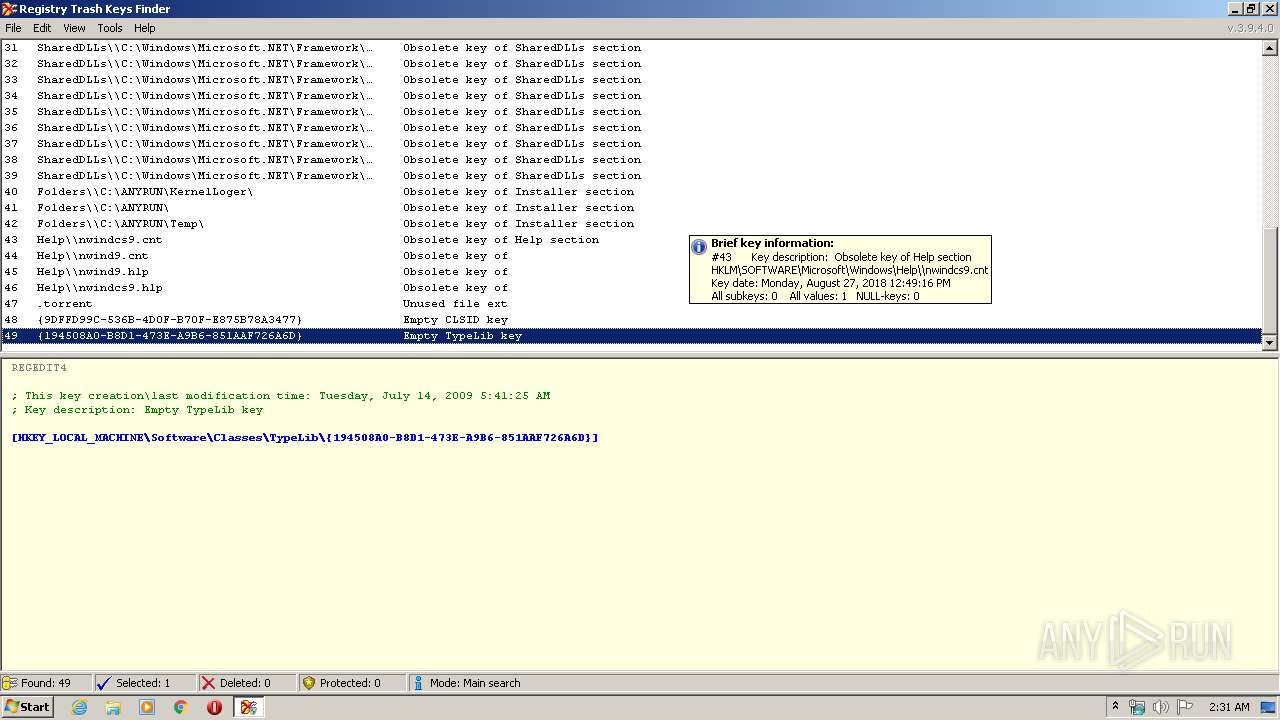Click the network tray icon
Viewport: 1280px width, 720px height.
click(1137, 707)
